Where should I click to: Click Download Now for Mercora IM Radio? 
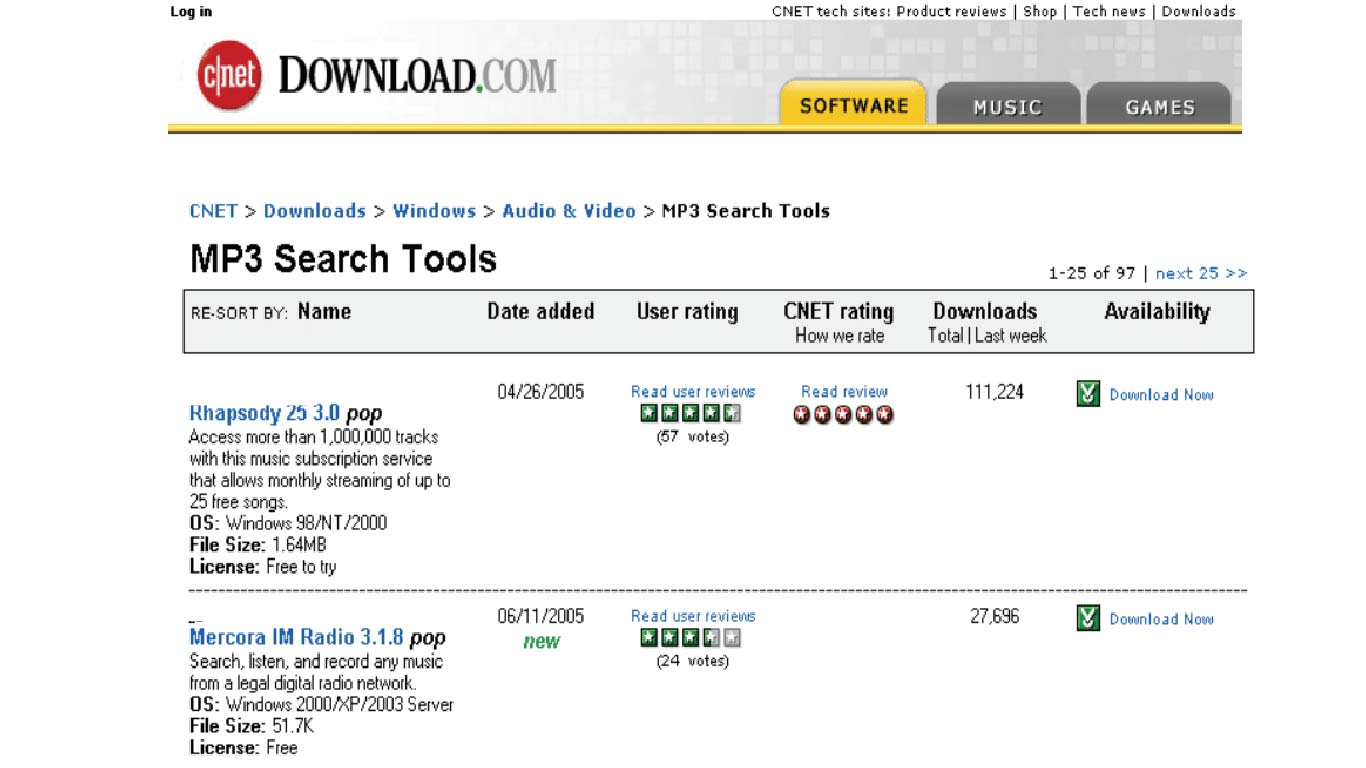pos(1161,619)
